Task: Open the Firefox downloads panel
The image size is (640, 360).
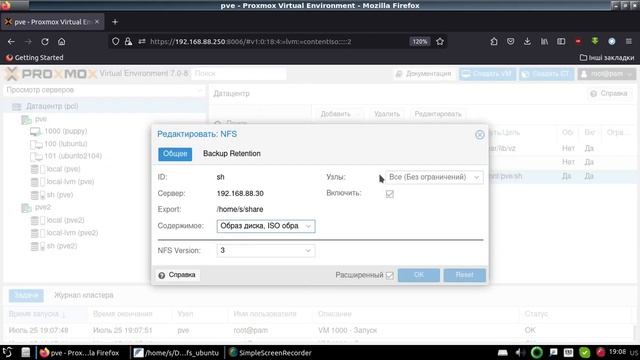Action: coord(527,41)
